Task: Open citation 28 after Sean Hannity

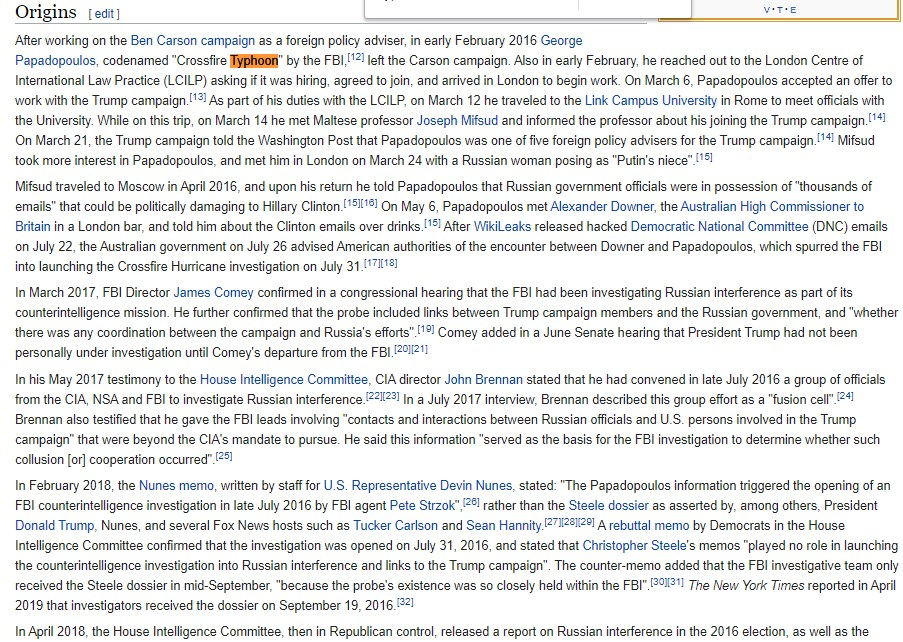Action: [570, 522]
